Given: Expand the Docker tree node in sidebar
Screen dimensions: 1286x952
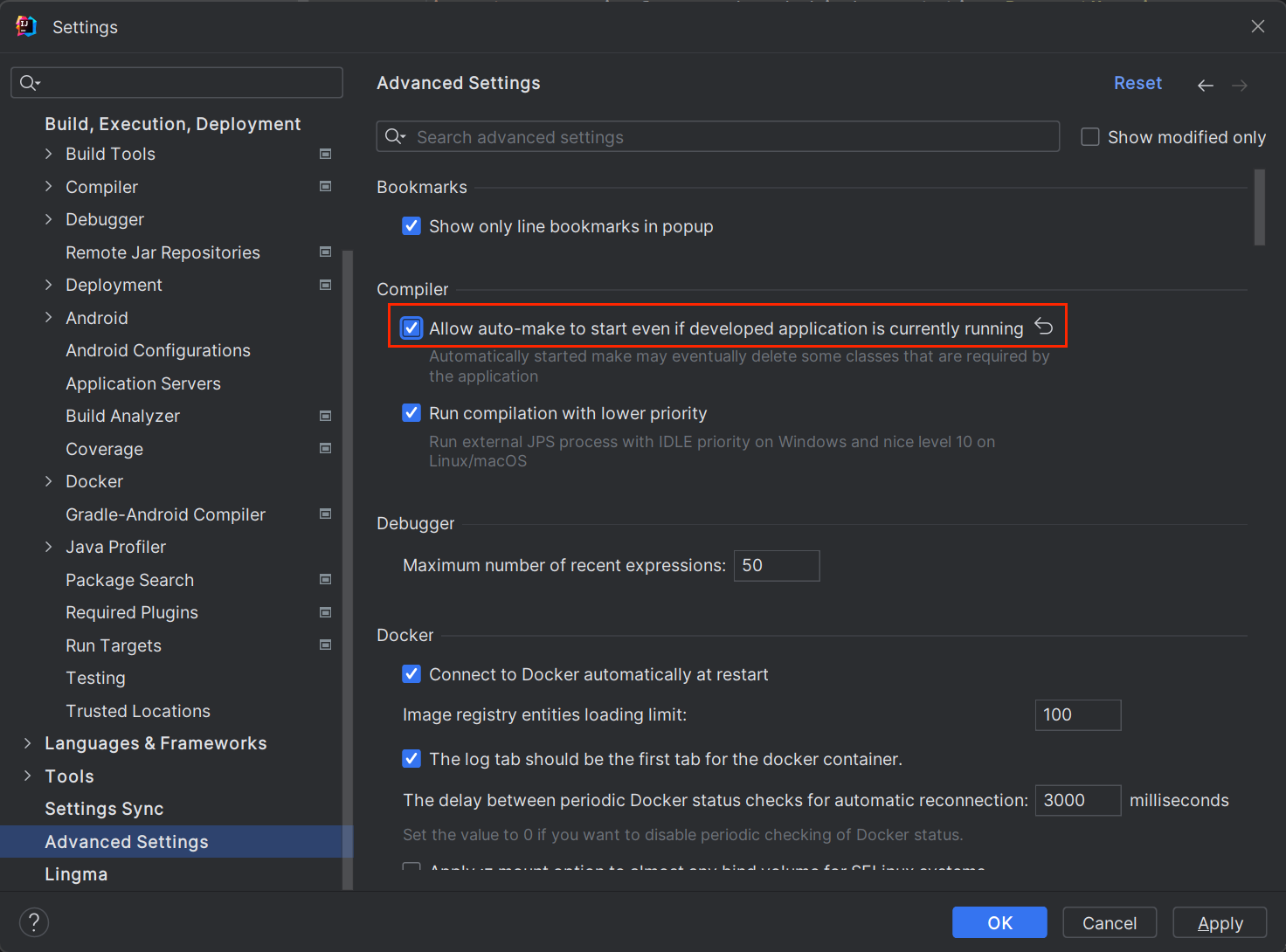Looking at the screenshot, I should click(49, 481).
